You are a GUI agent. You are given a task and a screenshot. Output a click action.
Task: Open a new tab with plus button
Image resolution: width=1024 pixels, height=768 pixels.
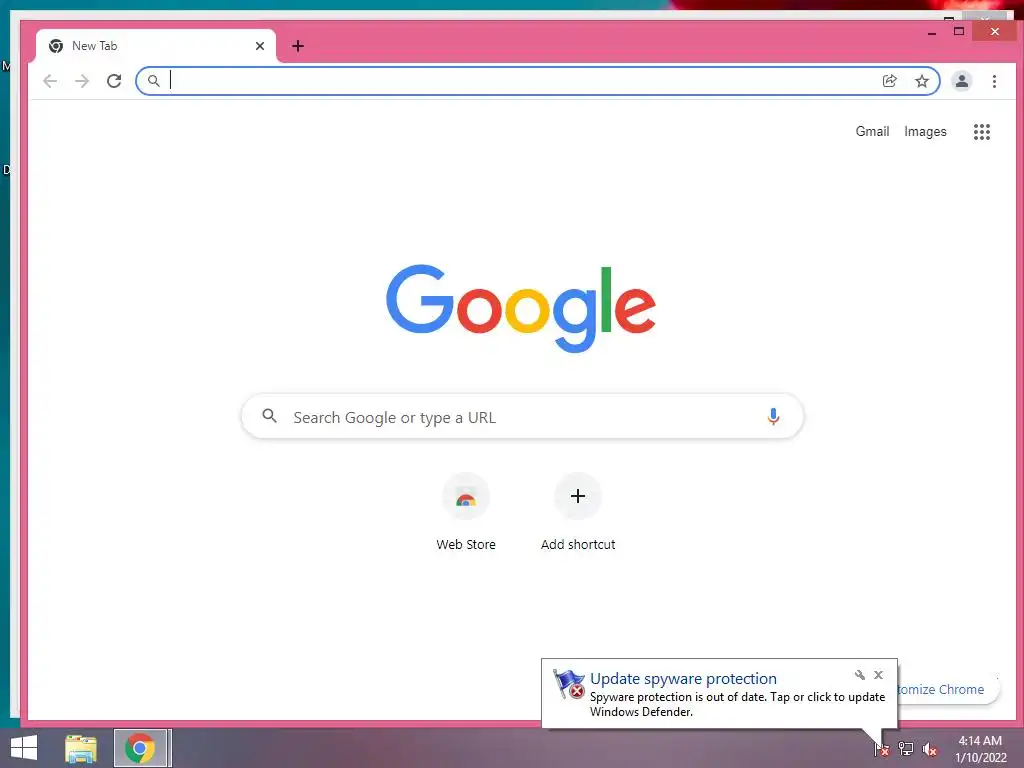click(x=298, y=46)
